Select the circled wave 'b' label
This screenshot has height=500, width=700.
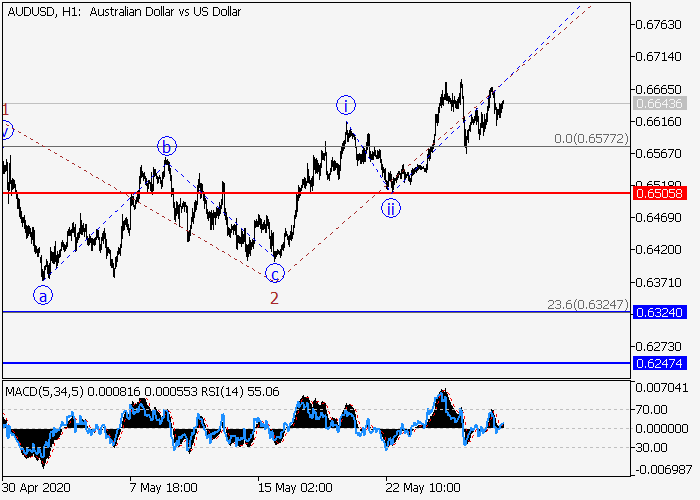click(x=167, y=148)
